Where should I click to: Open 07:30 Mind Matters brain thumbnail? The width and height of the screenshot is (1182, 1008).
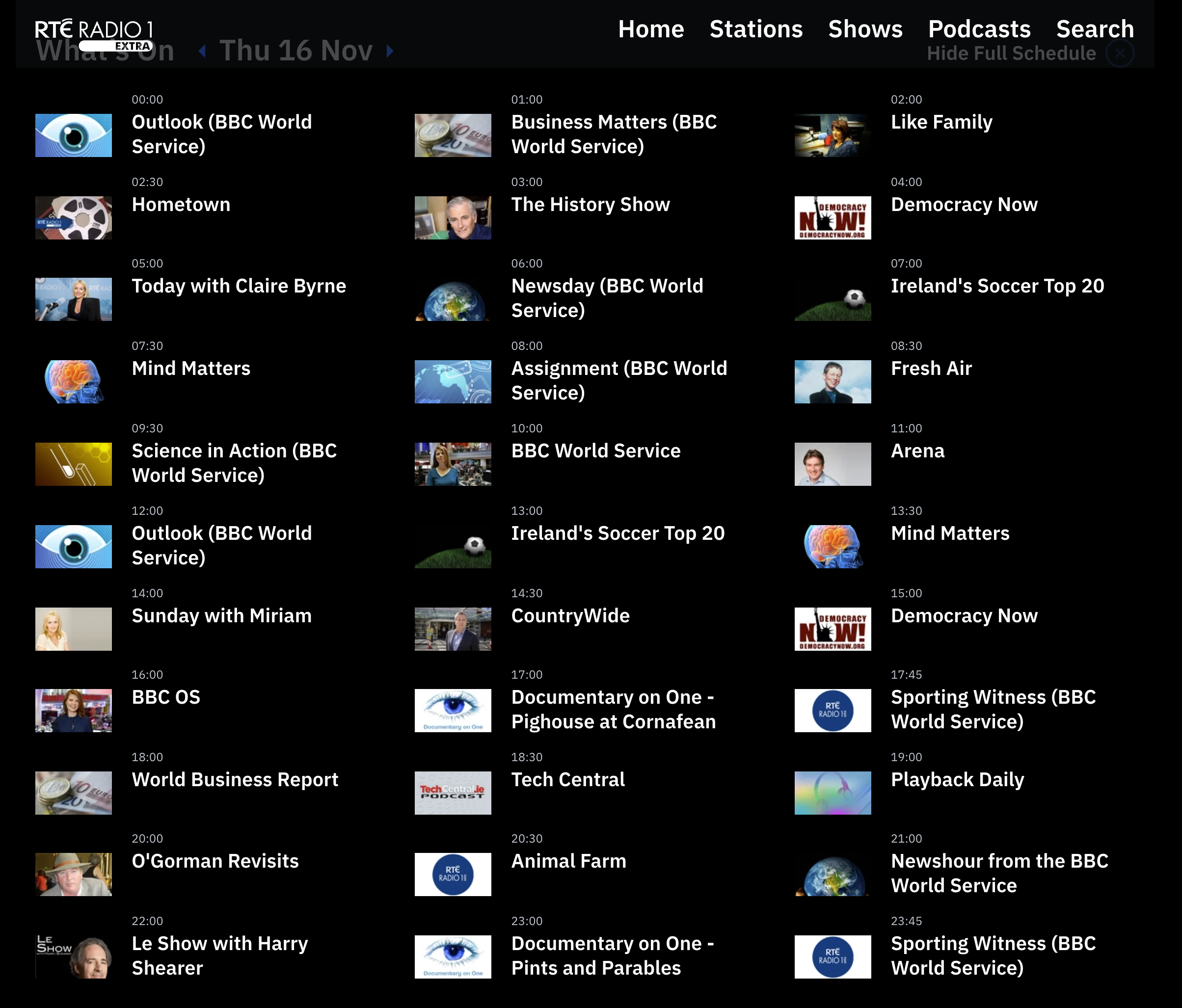(x=74, y=382)
